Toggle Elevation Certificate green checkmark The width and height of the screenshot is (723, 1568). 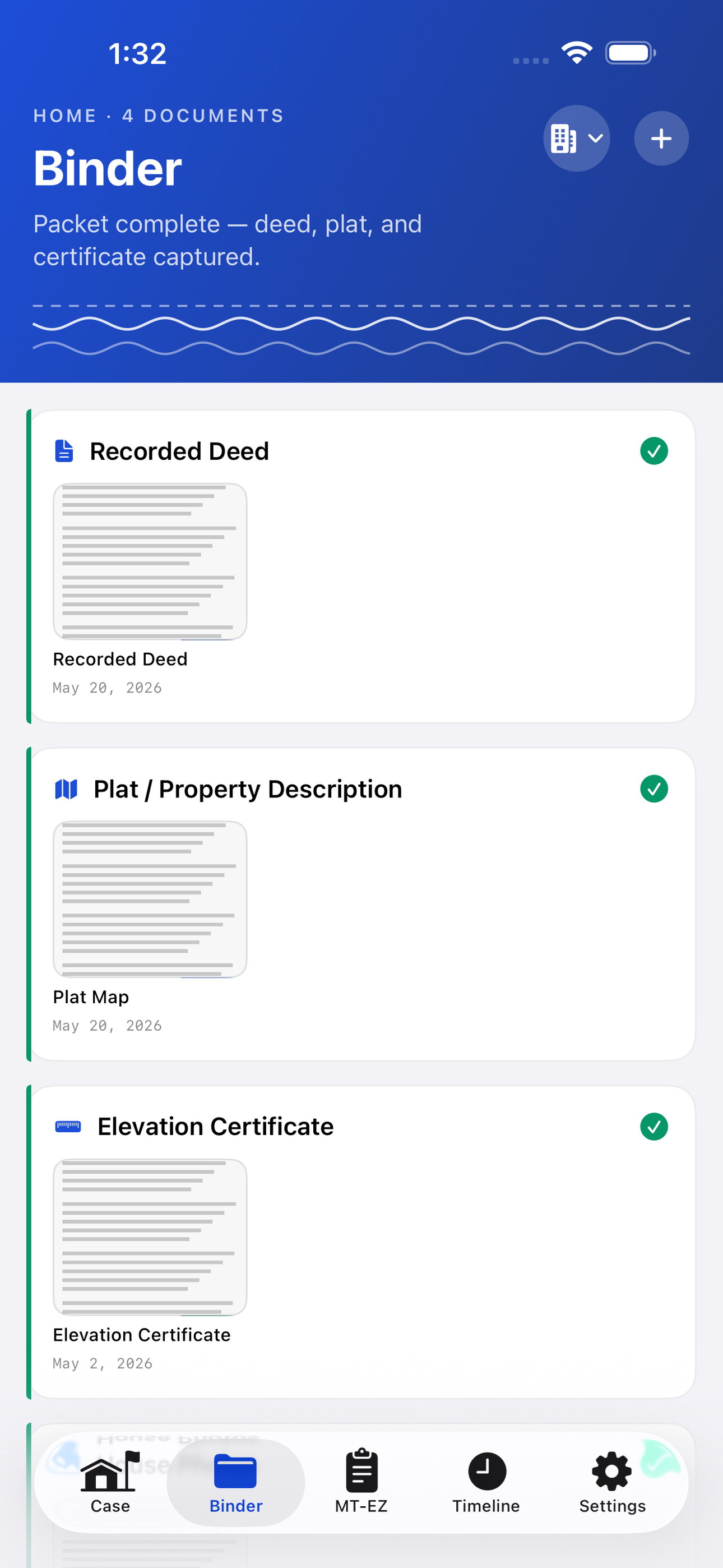(x=654, y=1127)
